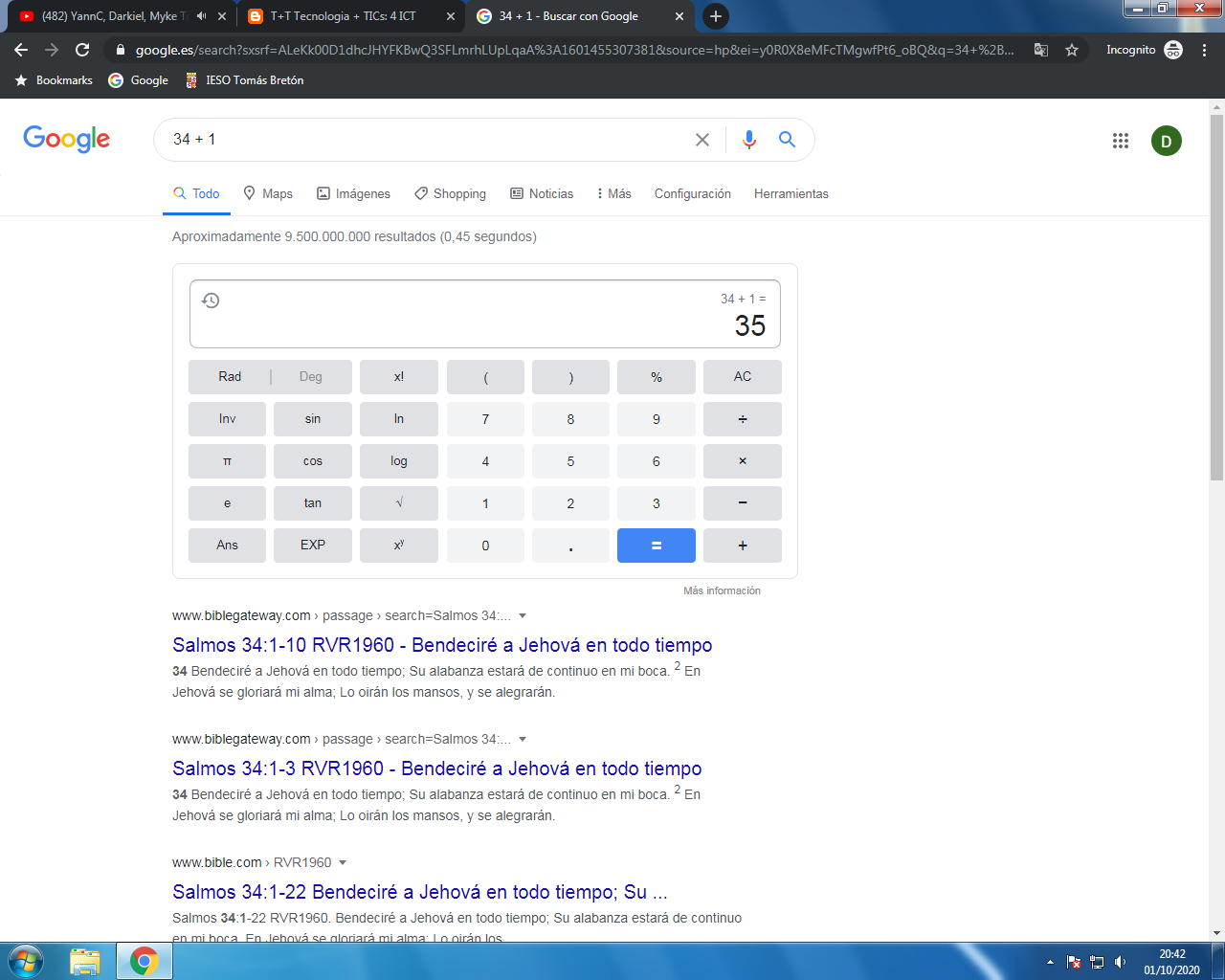Show hidden system tray icons
The height and width of the screenshot is (980, 1225).
[x=1050, y=962]
